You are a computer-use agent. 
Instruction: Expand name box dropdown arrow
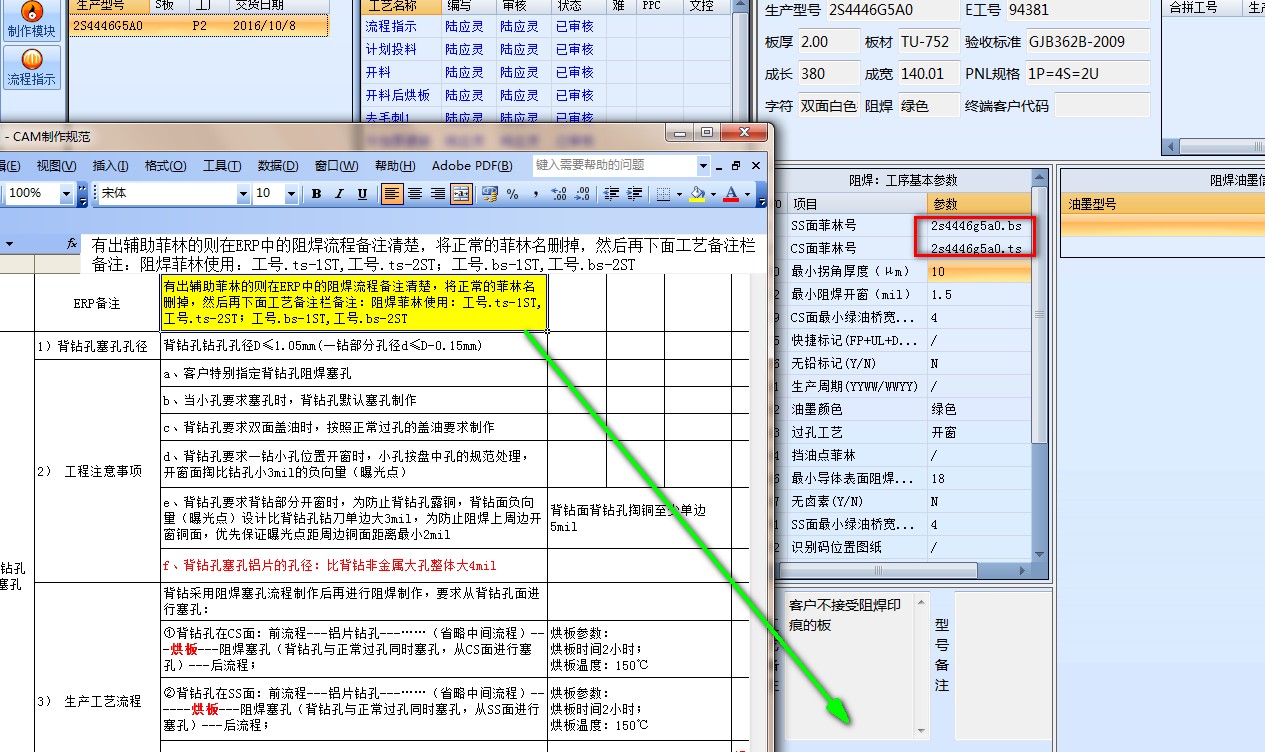10,243
